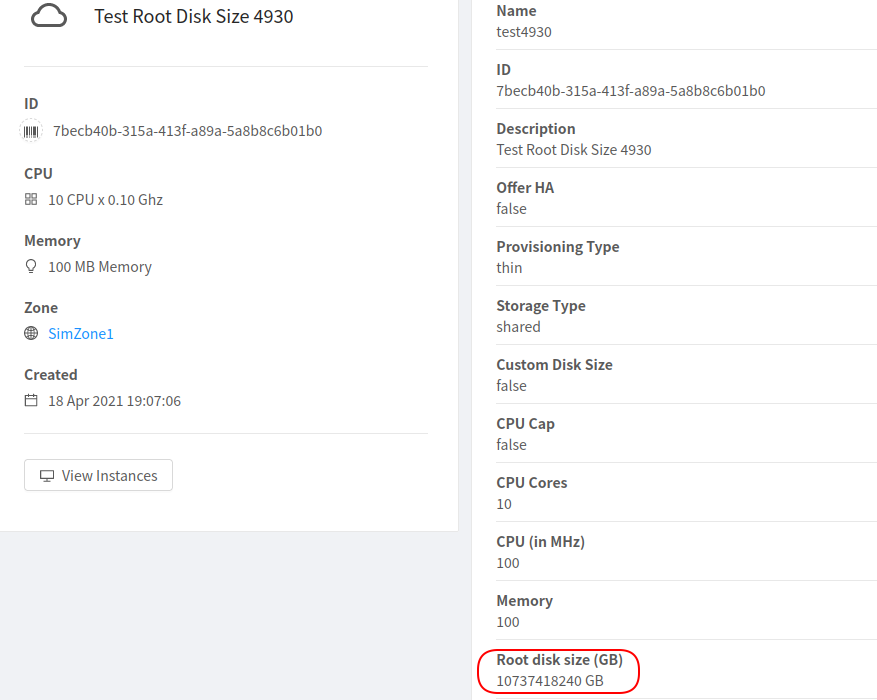
Task: Open the SimZone1 zone link
Action: pyautogui.click(x=81, y=334)
